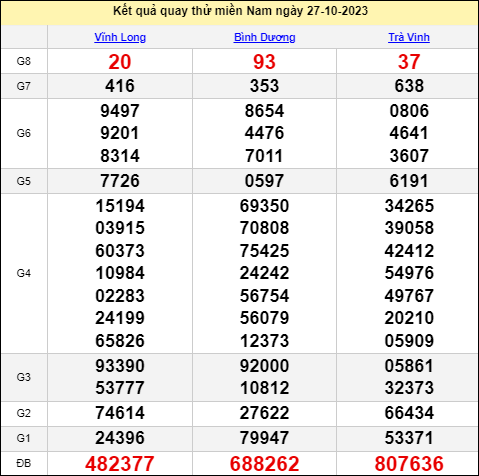The image size is (479, 476).
Task: Click Vĩnh Long G8 number 20
Action: click(x=120, y=62)
